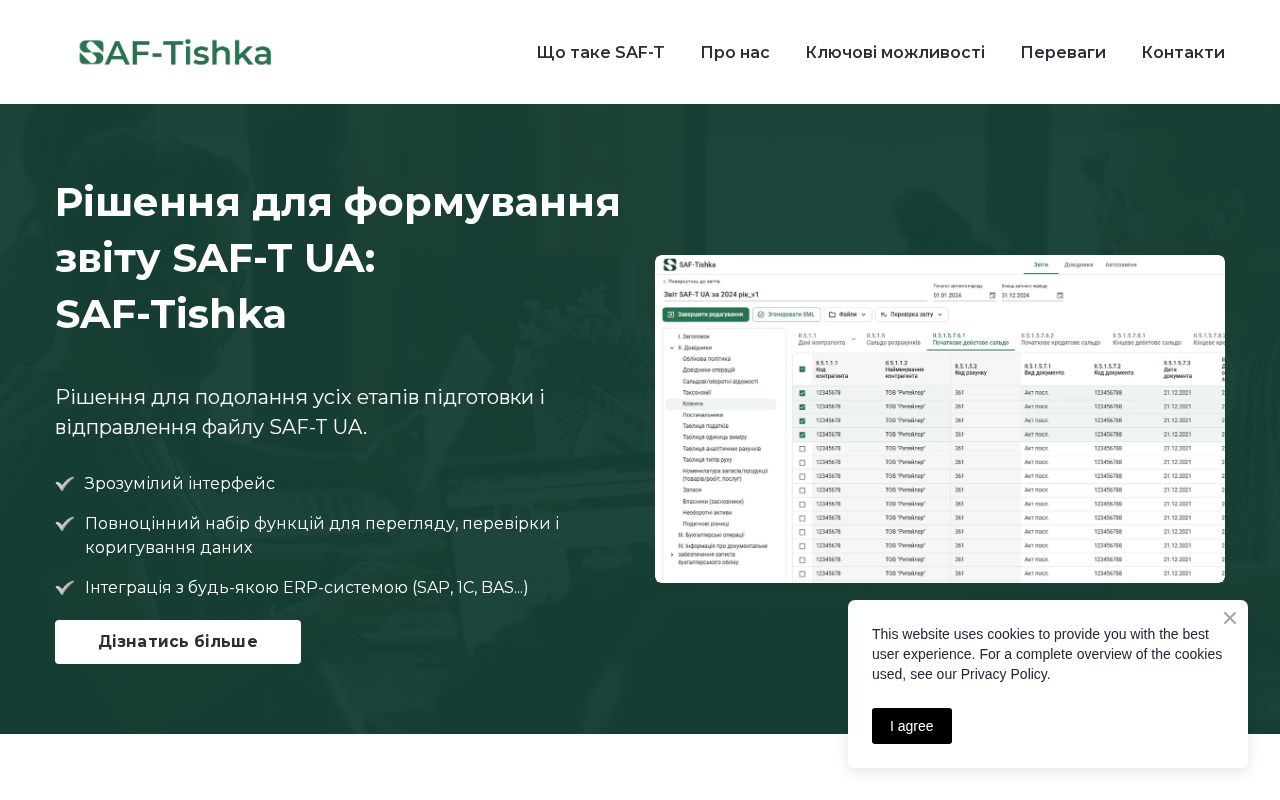Close the cookie notice popup
Screen dimensions: 1280x800
[1230, 618]
